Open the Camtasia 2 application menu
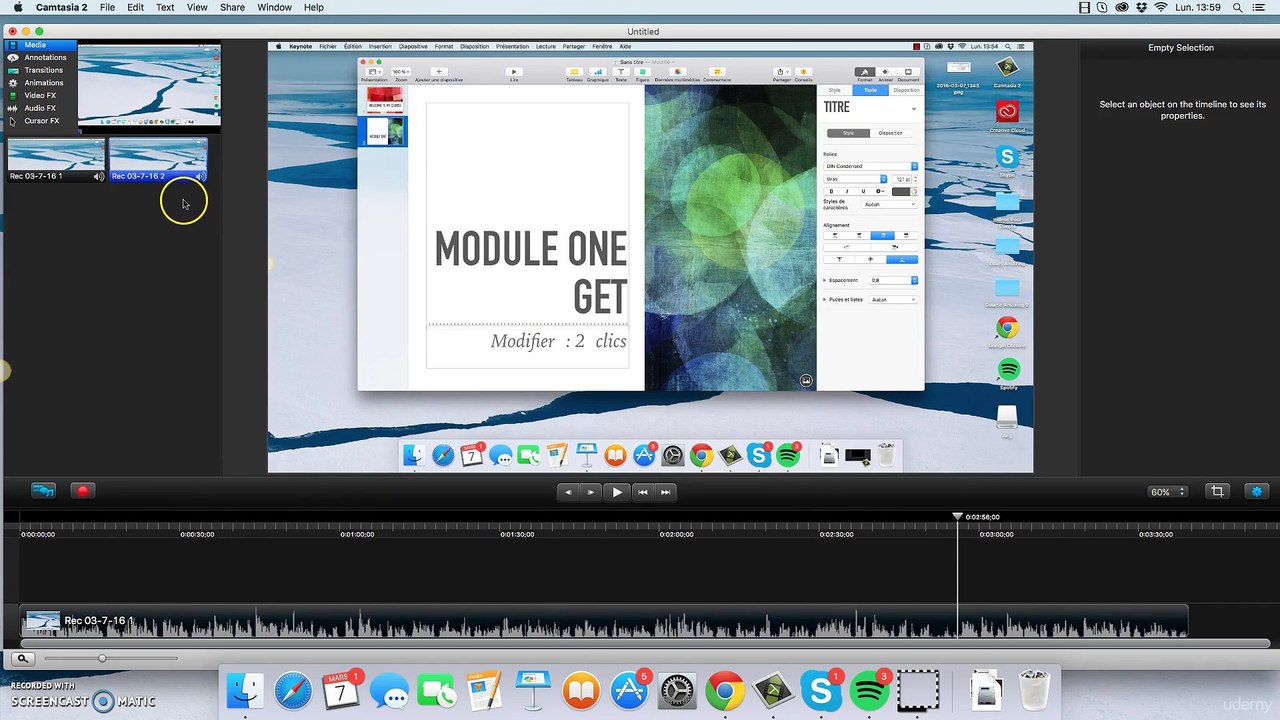Viewport: 1280px width, 720px height. point(62,7)
